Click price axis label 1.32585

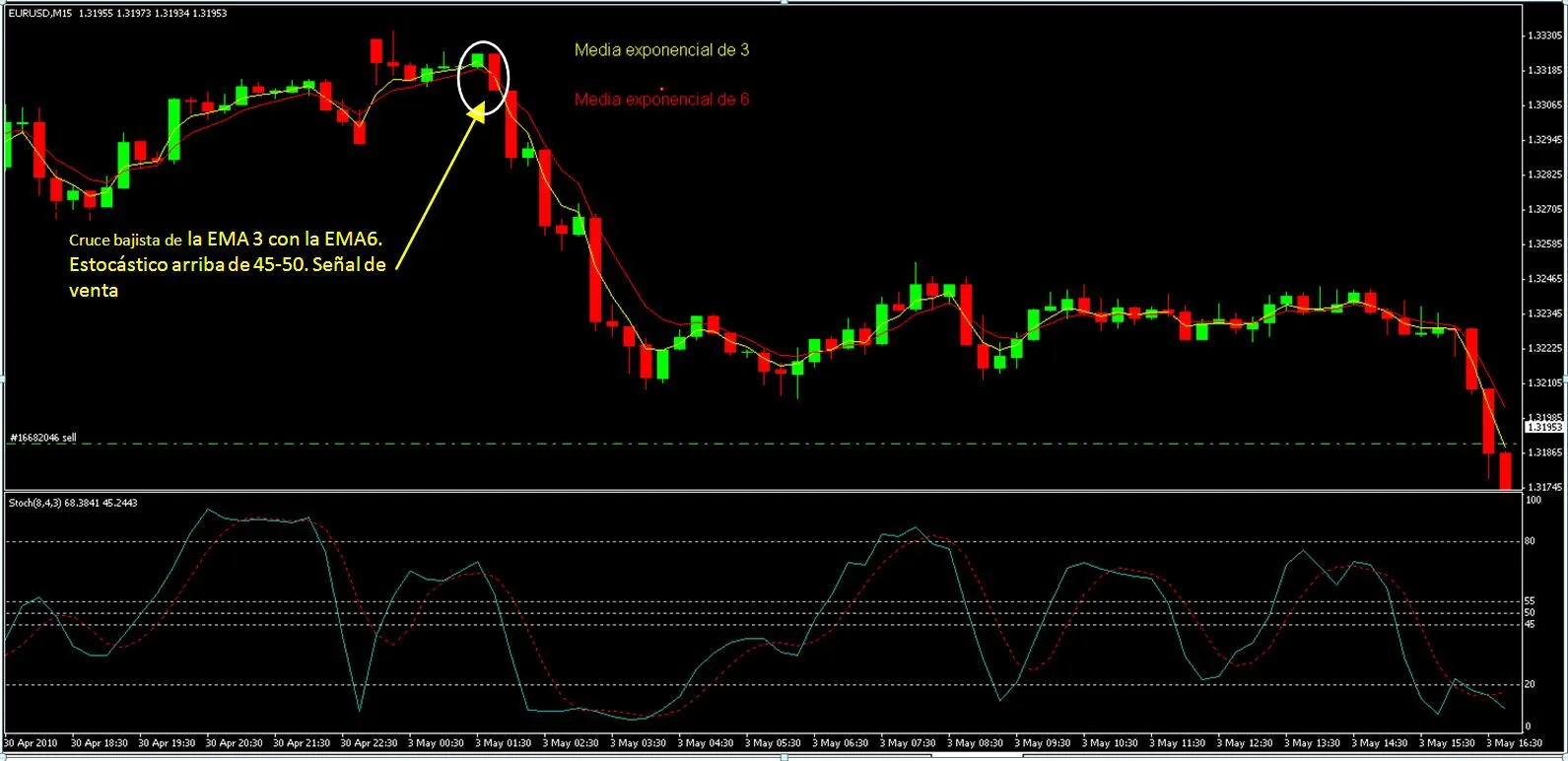1544,243
